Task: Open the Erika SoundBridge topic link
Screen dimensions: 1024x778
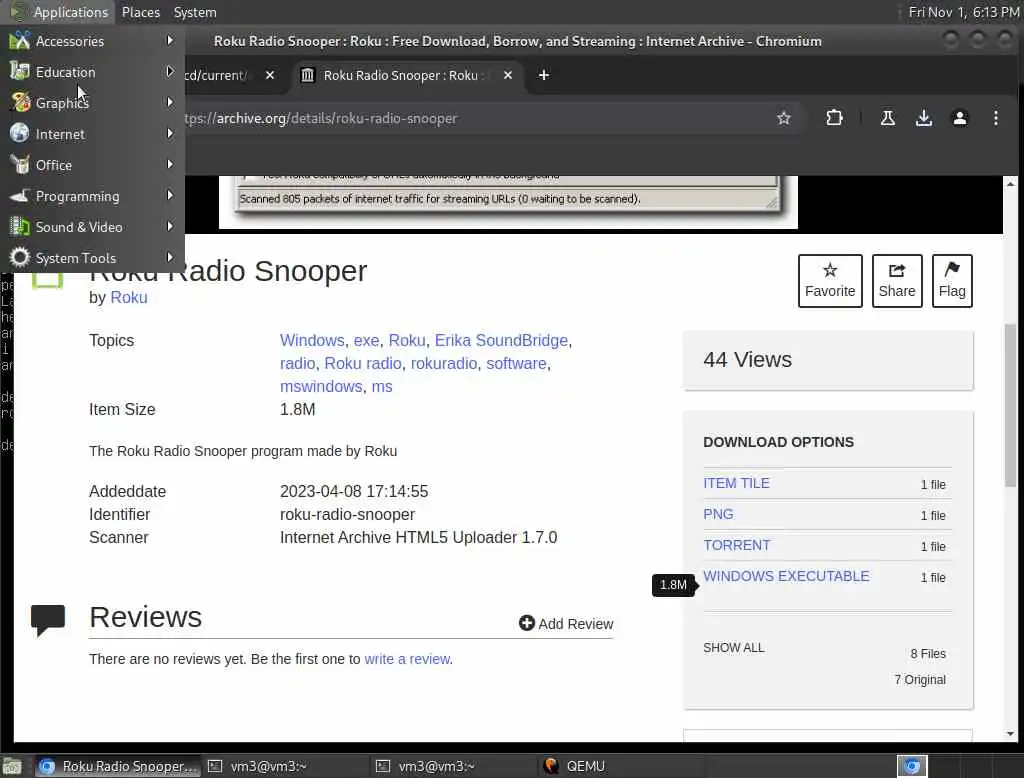Action: point(501,340)
